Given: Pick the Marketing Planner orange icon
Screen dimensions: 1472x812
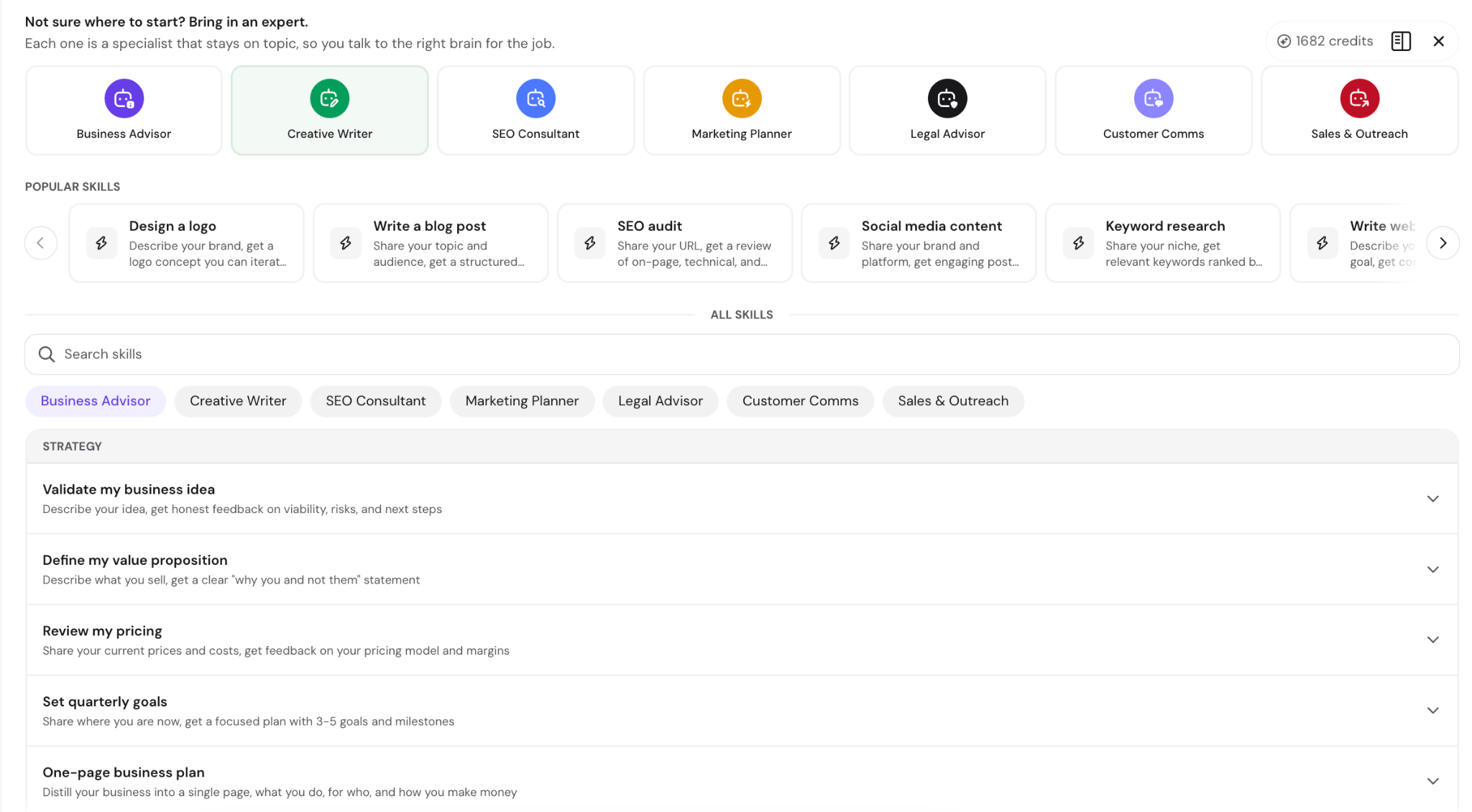Looking at the screenshot, I should (x=742, y=98).
